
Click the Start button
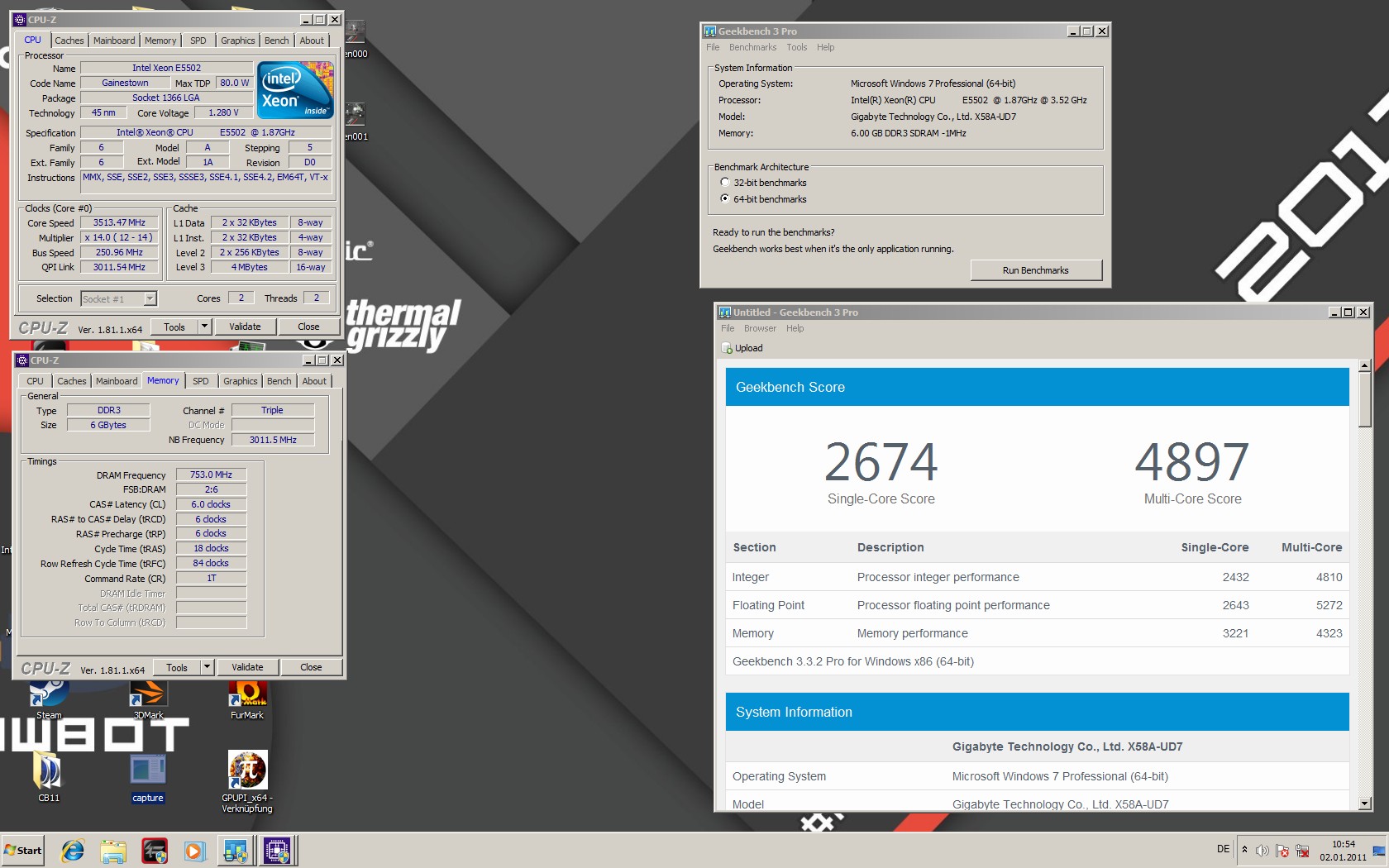tap(23, 851)
